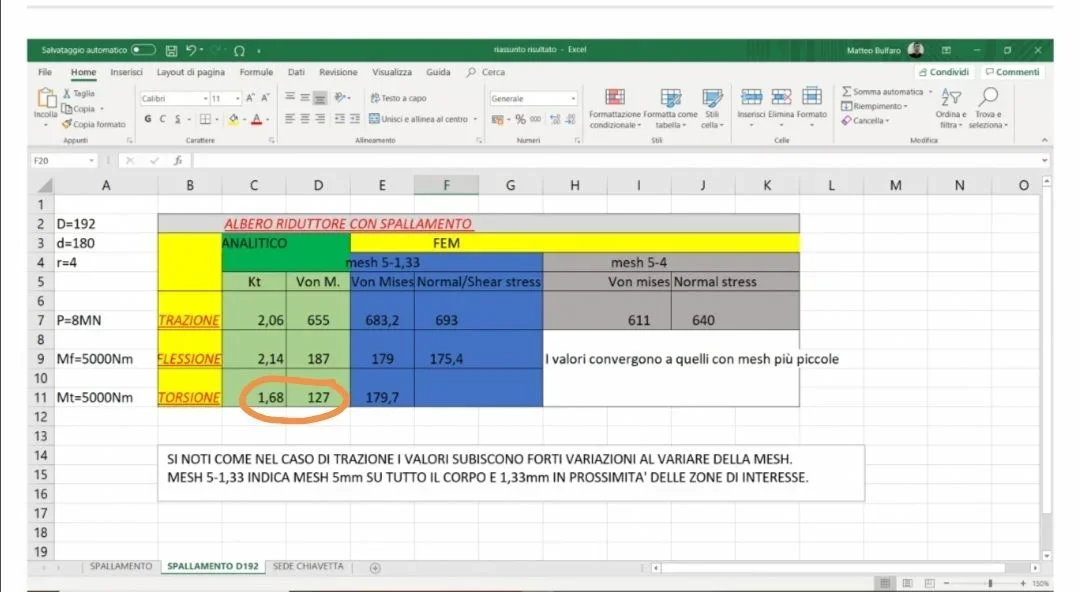Decrease font size with small A
1080x592 pixels.
pos(265,99)
